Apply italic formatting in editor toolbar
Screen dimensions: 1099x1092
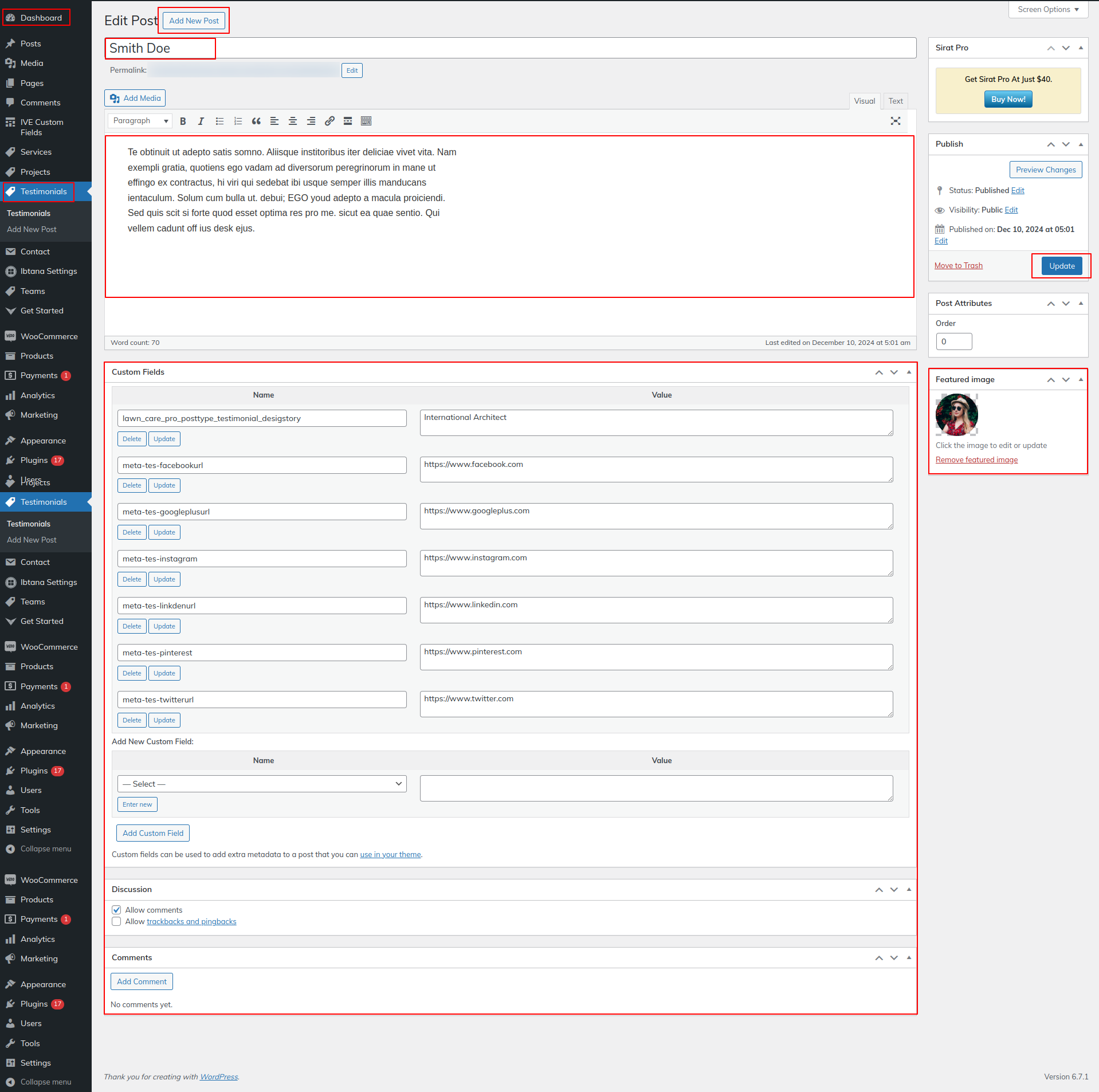(201, 121)
